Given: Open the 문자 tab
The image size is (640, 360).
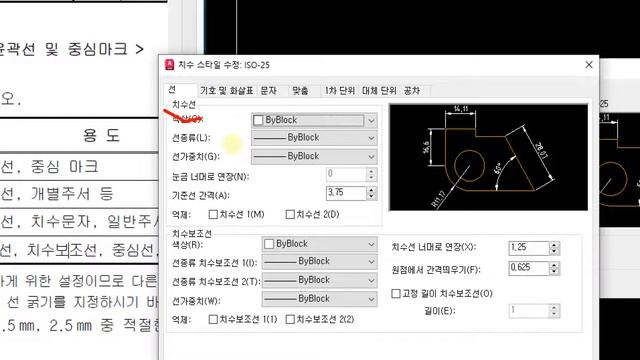Looking at the screenshot, I should (x=269, y=91).
